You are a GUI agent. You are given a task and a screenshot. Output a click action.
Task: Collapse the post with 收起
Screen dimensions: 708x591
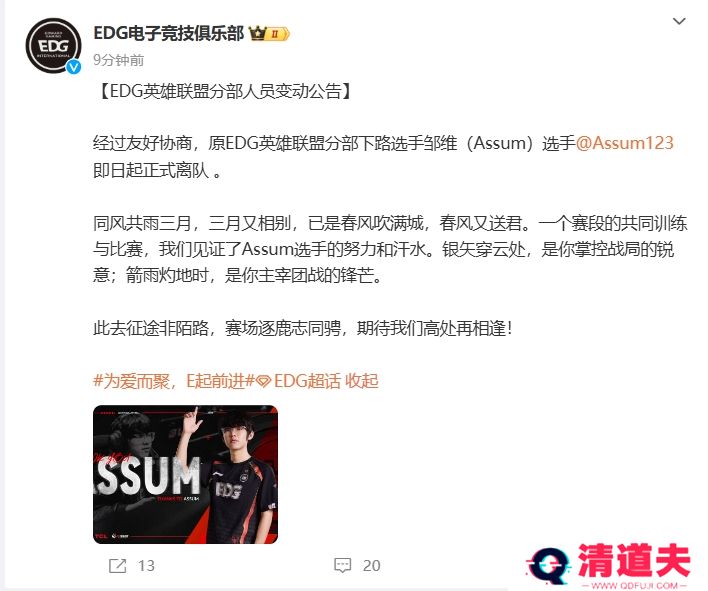click(x=362, y=381)
